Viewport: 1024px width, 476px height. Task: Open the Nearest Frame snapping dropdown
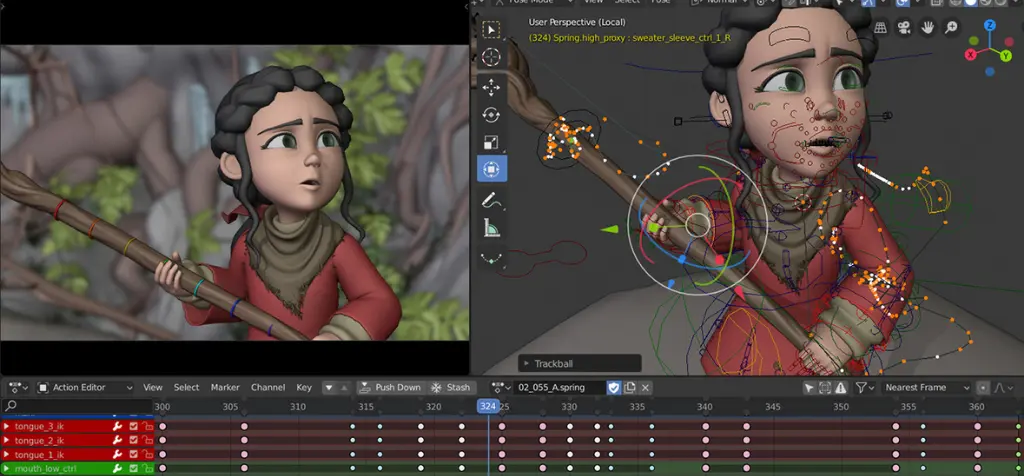[x=925, y=387]
